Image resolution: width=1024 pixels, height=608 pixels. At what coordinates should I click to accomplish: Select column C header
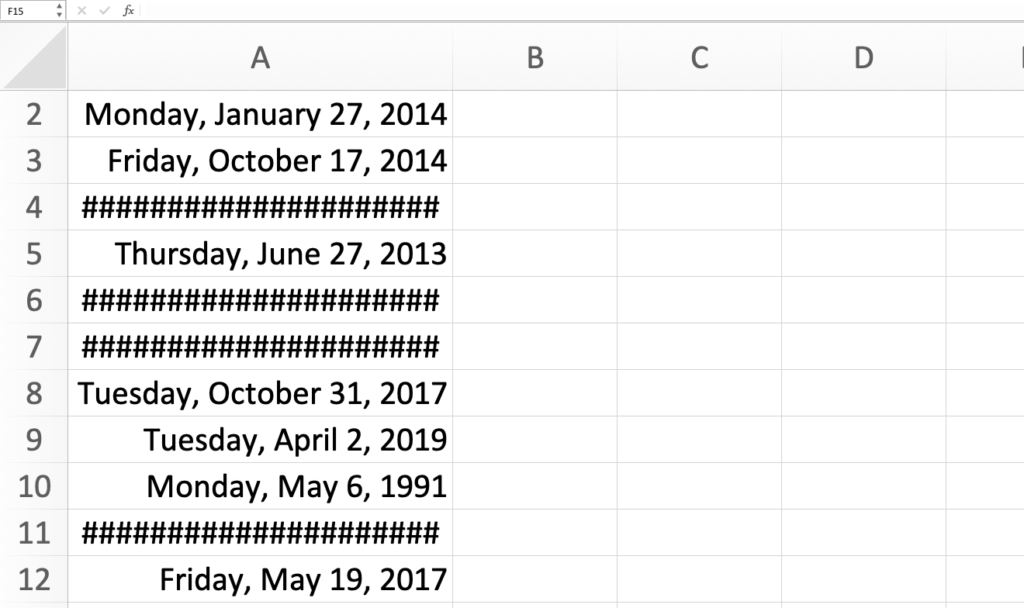699,58
